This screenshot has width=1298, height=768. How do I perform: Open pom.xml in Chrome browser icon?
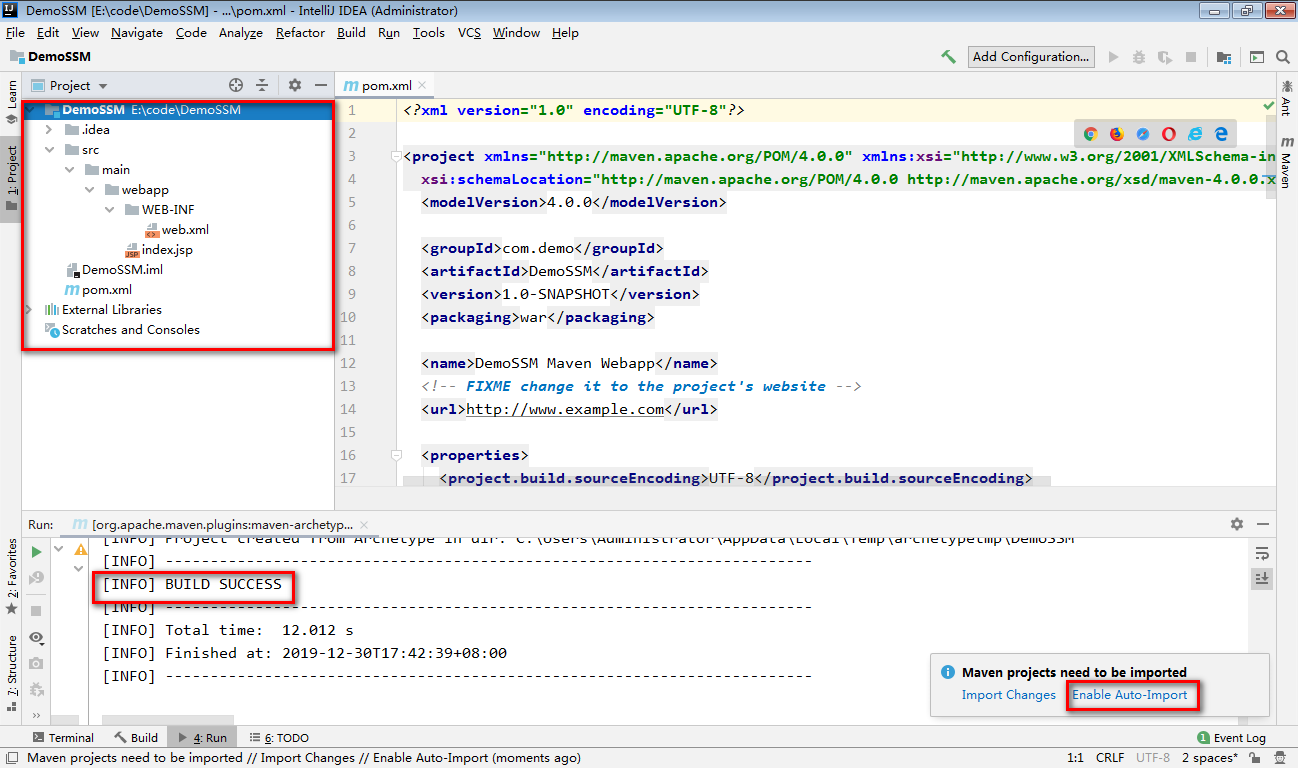(1090, 134)
